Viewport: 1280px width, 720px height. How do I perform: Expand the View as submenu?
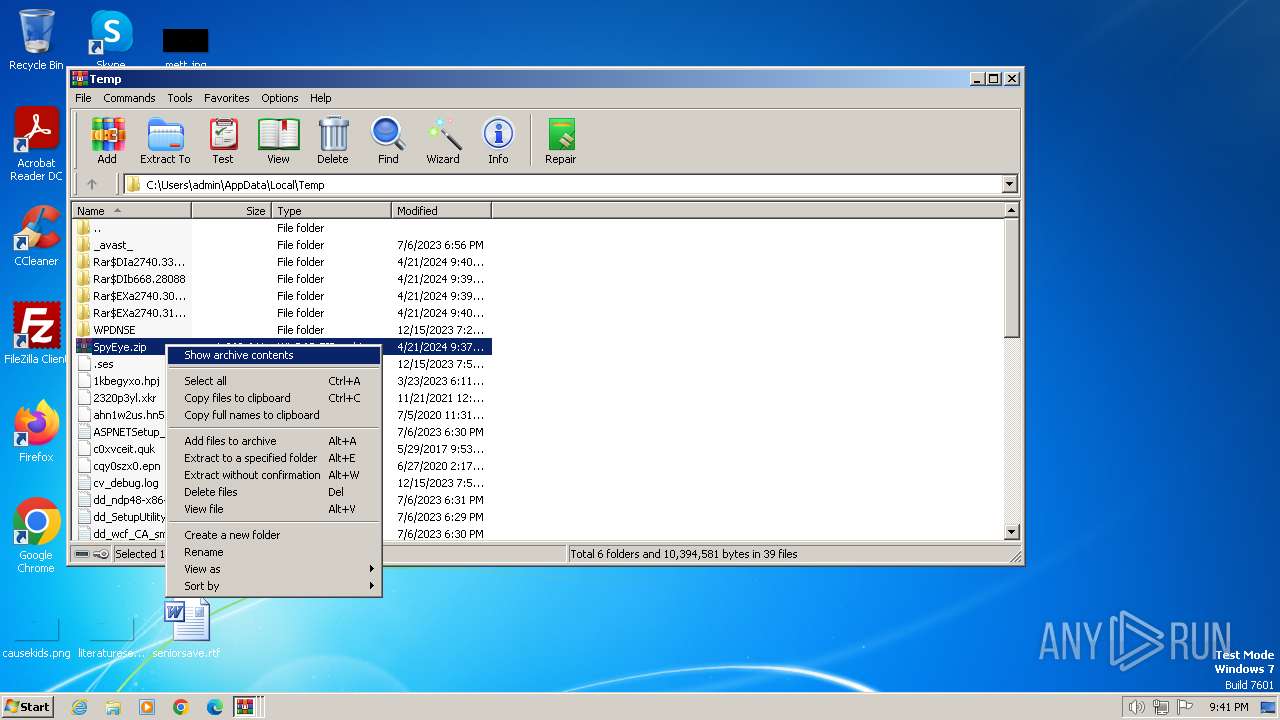(x=273, y=569)
